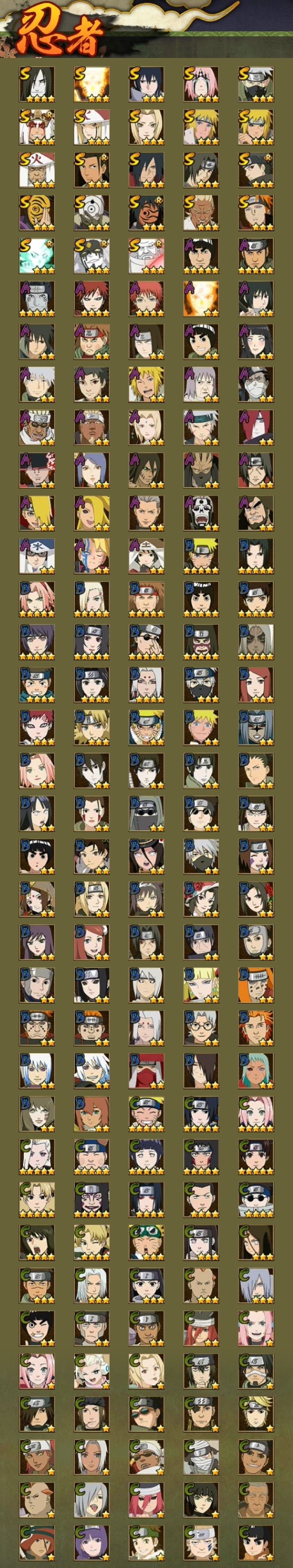Pick the teal glowing Susanoo icon

37,256
